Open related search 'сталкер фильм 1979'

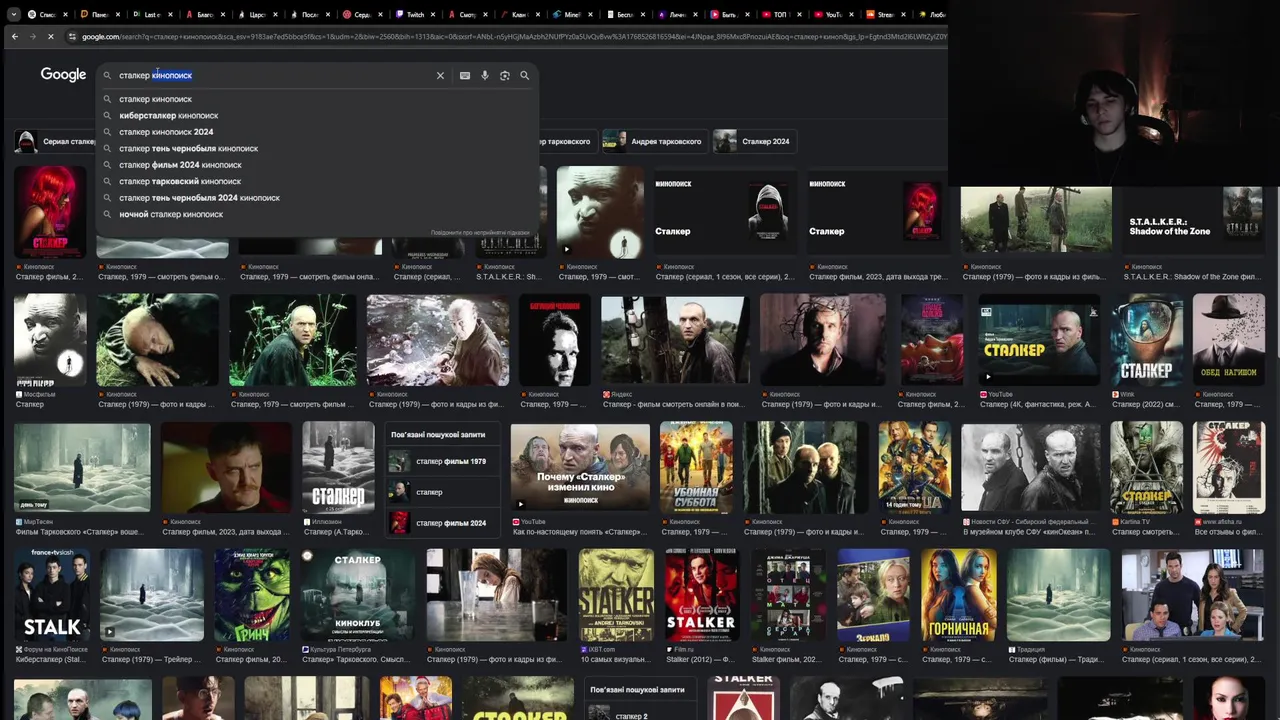tap(443, 461)
